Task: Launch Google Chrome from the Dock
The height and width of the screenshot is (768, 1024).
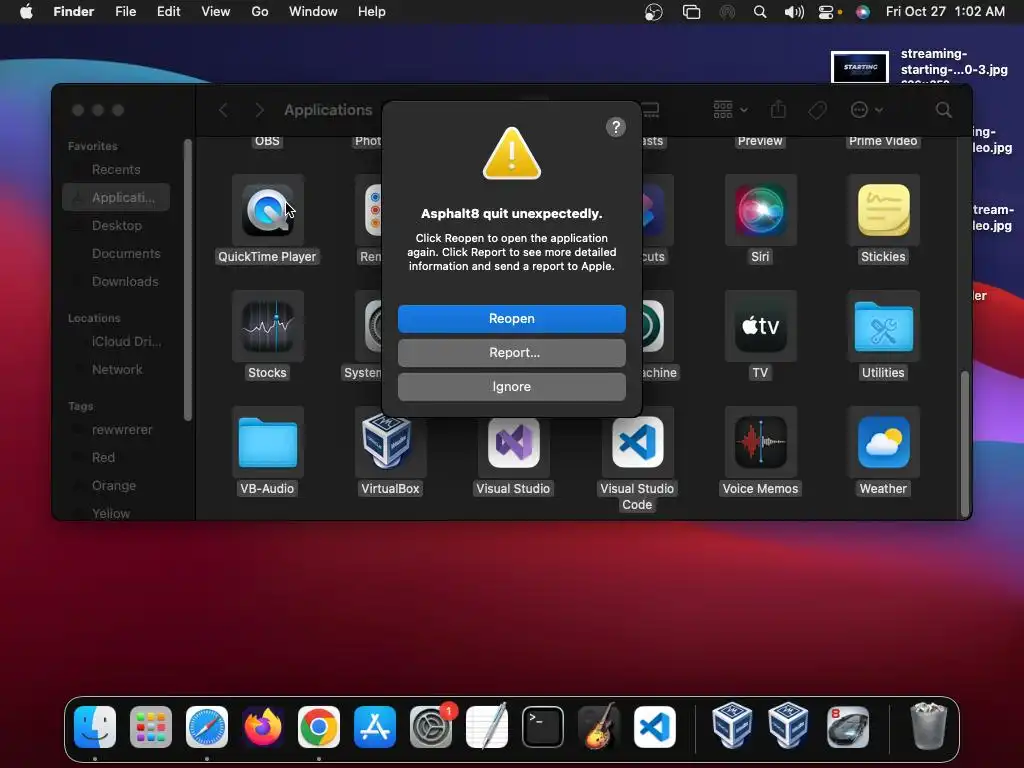Action: point(319,726)
